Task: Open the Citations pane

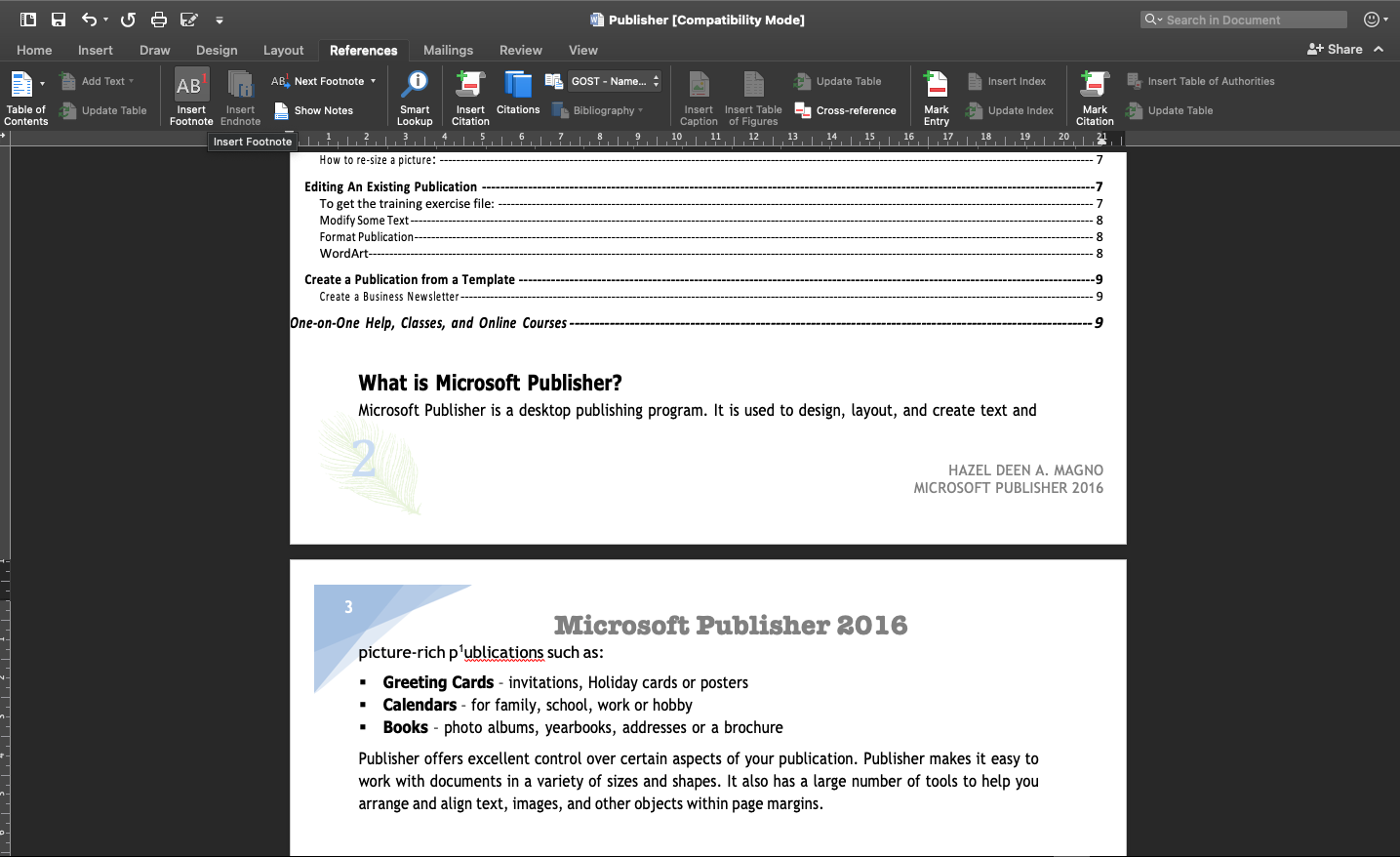Action: [x=518, y=93]
